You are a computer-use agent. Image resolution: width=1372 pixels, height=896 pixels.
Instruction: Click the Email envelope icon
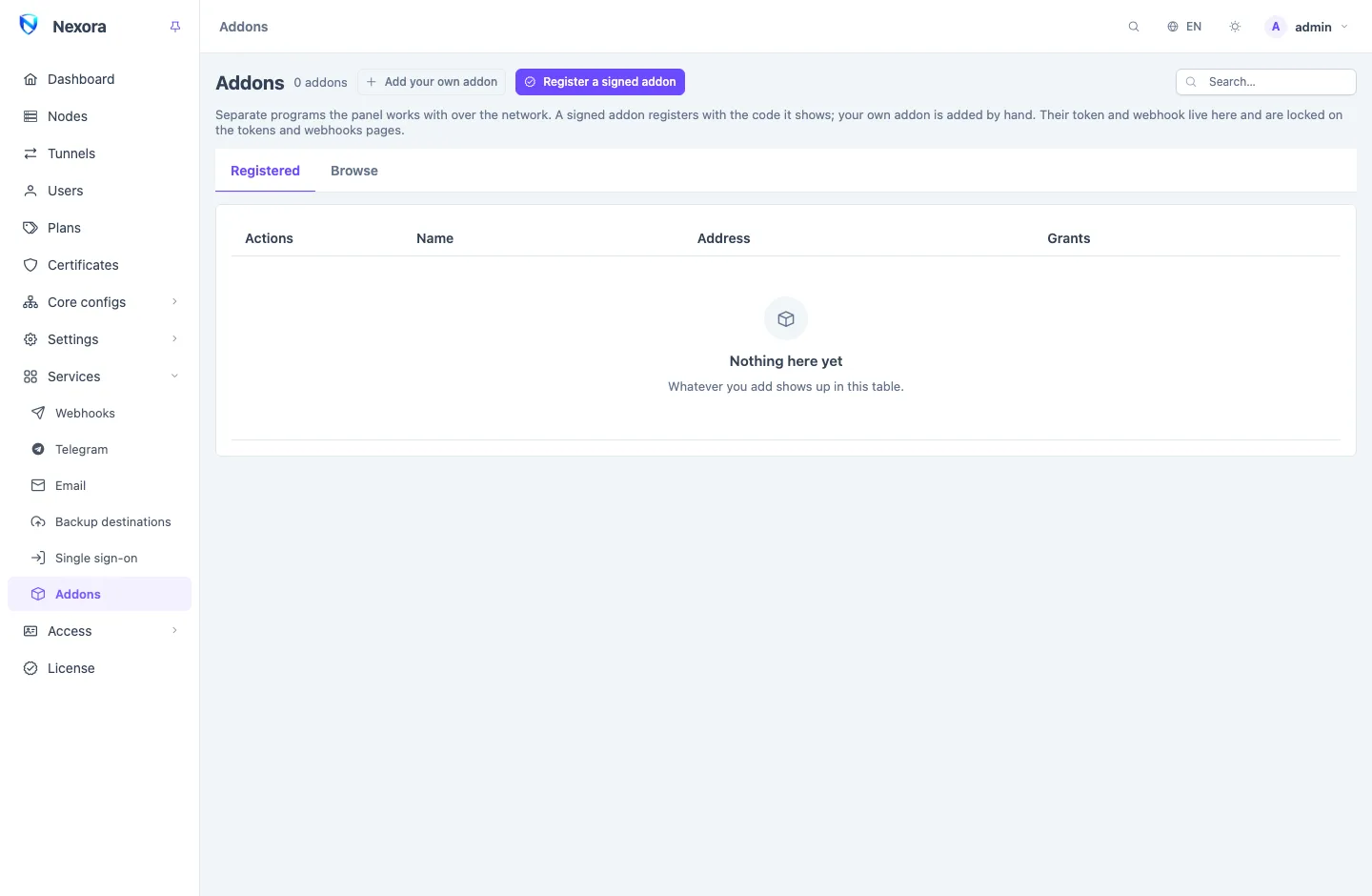point(38,485)
